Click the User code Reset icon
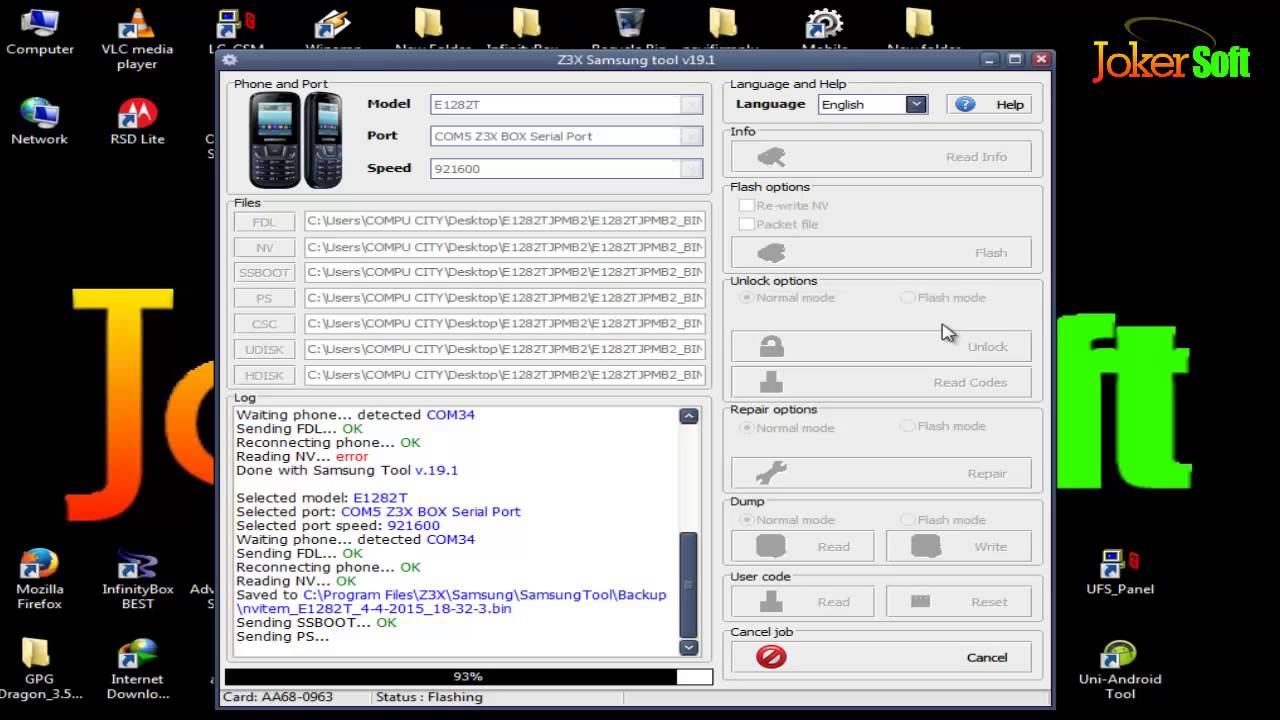The width and height of the screenshot is (1280, 720). pyautogui.click(x=921, y=601)
